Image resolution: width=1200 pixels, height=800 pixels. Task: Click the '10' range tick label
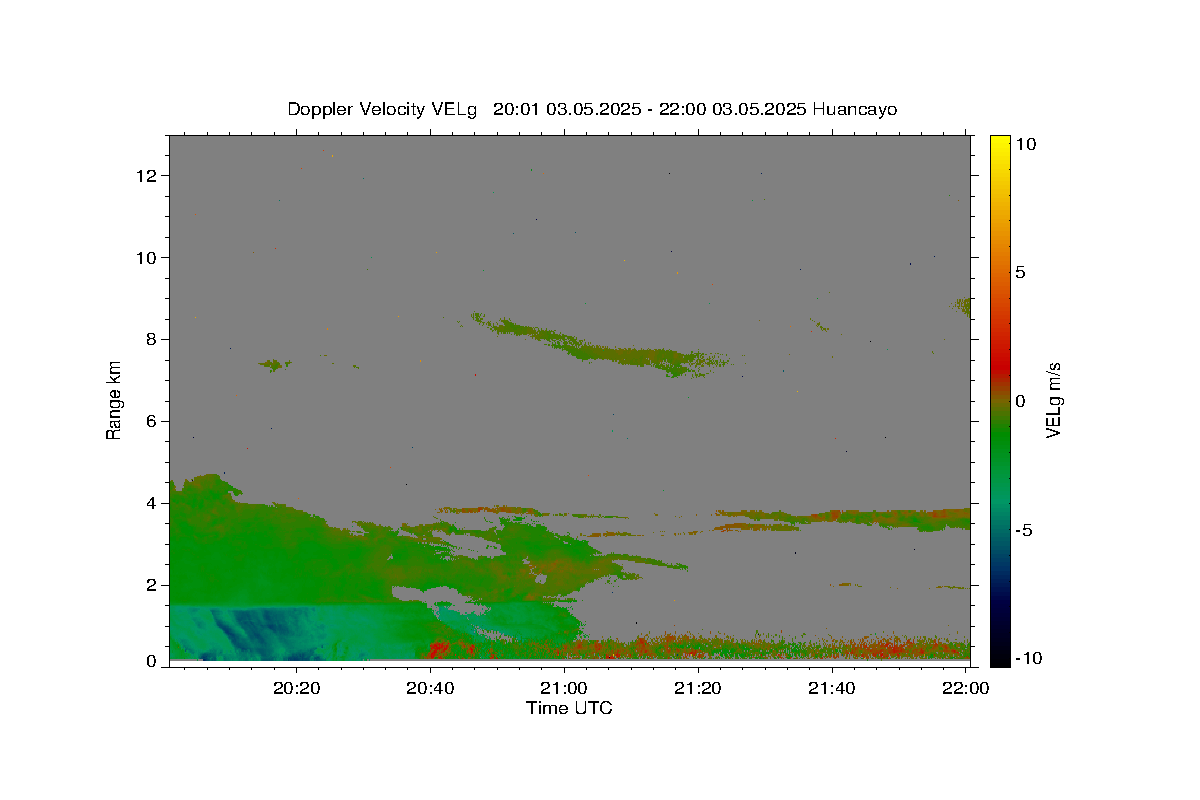point(149,258)
